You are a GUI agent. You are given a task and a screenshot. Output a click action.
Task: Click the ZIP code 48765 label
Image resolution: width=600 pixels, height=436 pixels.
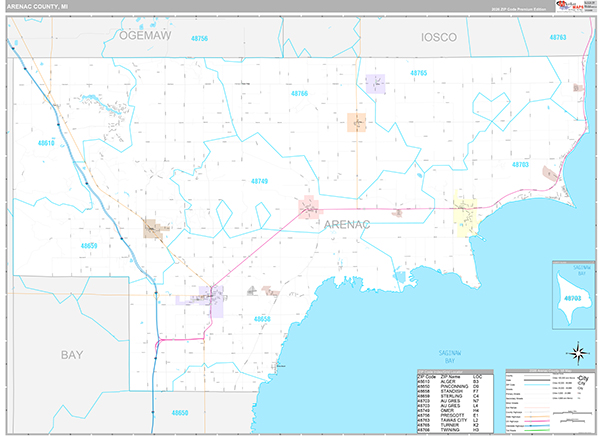pyautogui.click(x=418, y=74)
